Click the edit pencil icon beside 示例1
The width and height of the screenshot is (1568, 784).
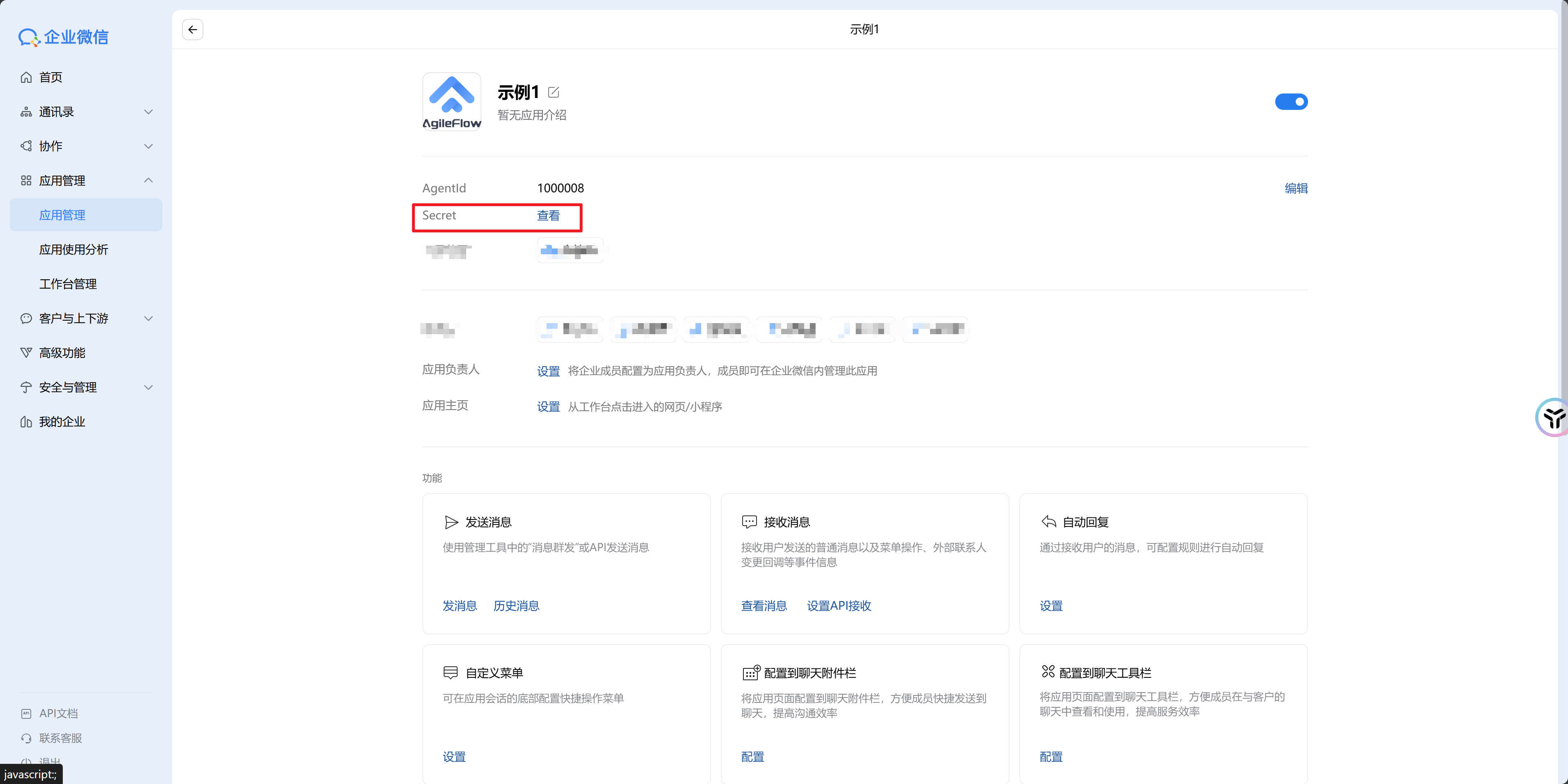[553, 93]
